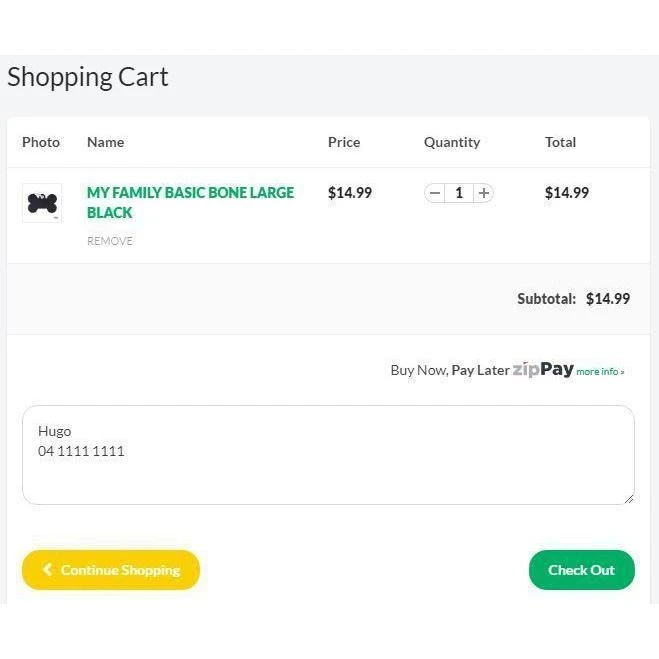The image size is (659, 659).
Task: Click the Name column header
Action: [105, 142]
